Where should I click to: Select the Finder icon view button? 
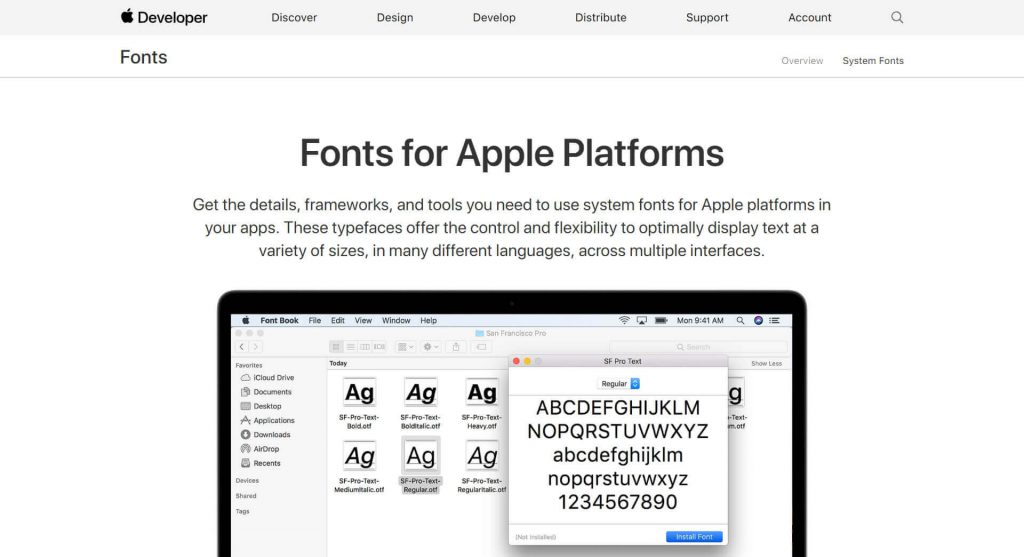click(x=336, y=347)
